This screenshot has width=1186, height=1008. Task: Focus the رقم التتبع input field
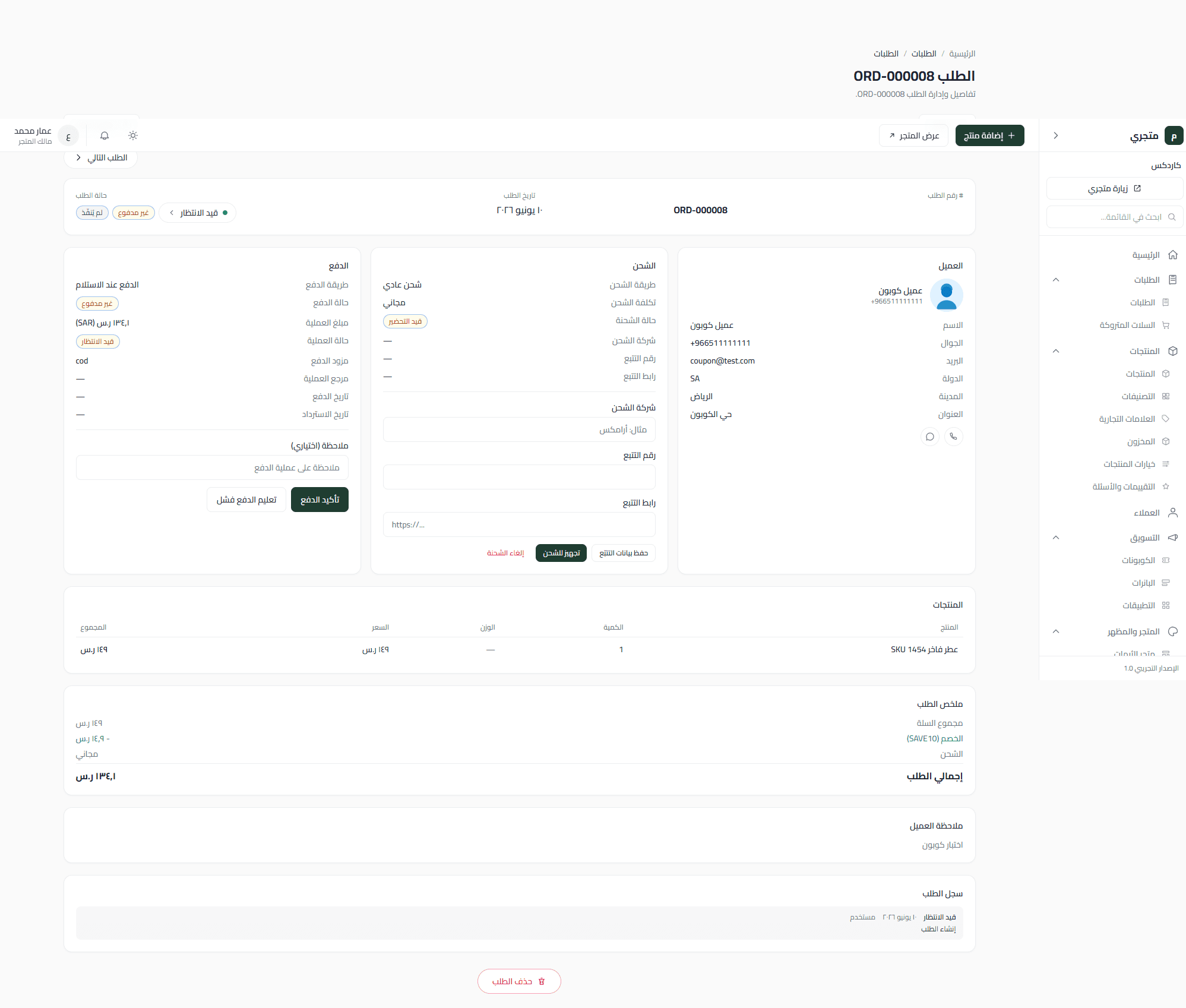tap(519, 477)
